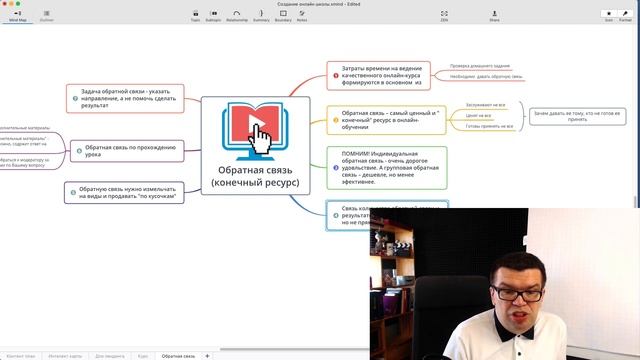Insert a Relationship line
Screen dimensions: 640x360
pos(237,16)
